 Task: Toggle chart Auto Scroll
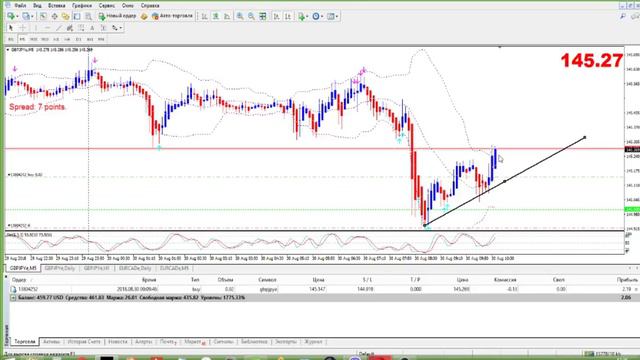point(276,16)
